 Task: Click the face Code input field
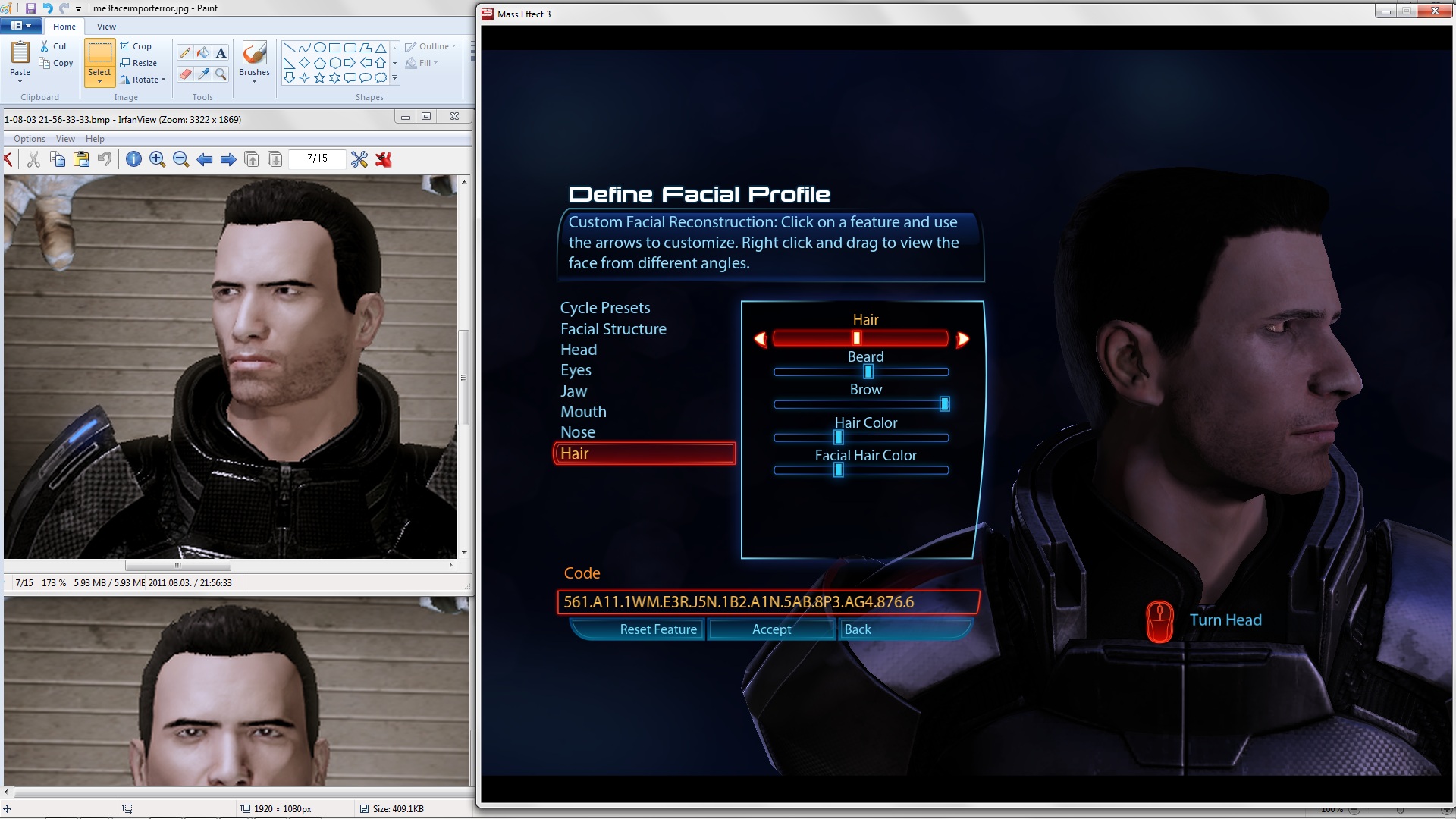pos(767,602)
